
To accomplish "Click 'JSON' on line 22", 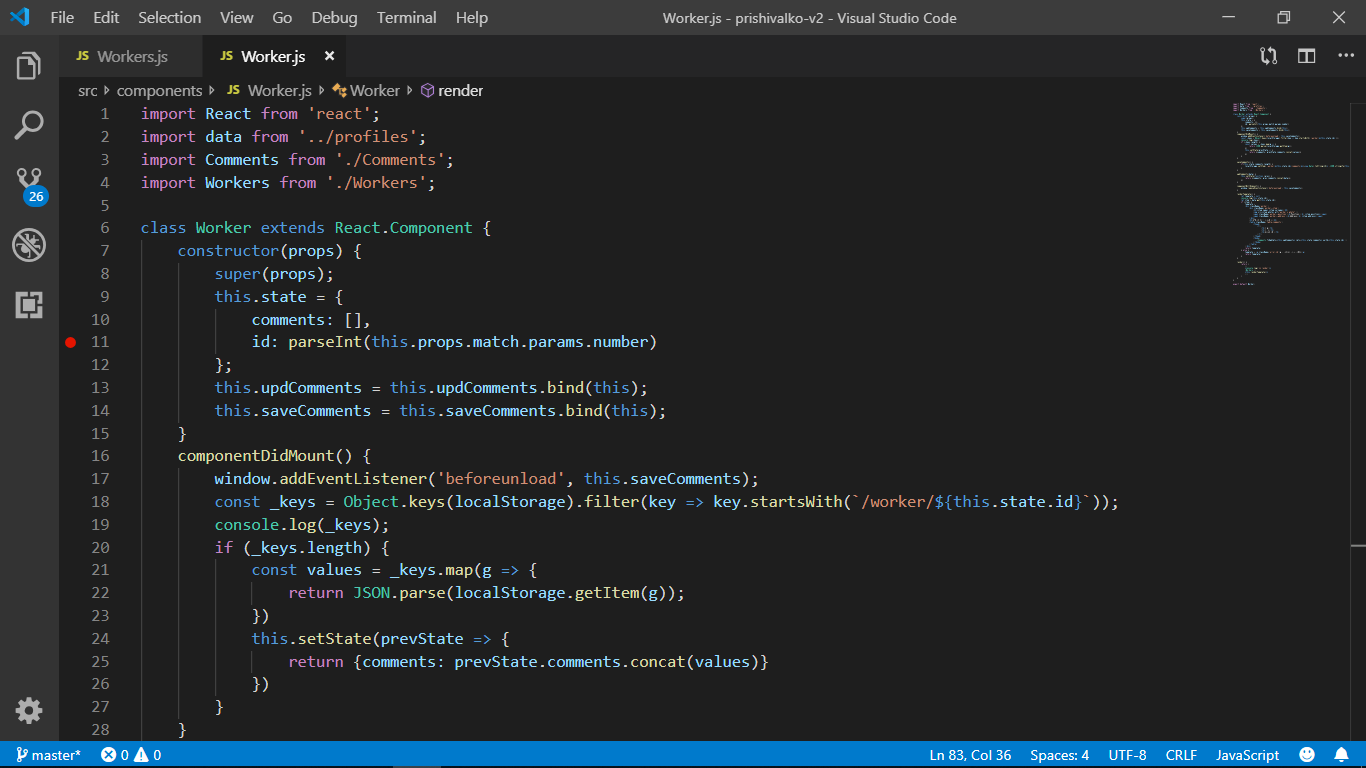I will coord(371,593).
